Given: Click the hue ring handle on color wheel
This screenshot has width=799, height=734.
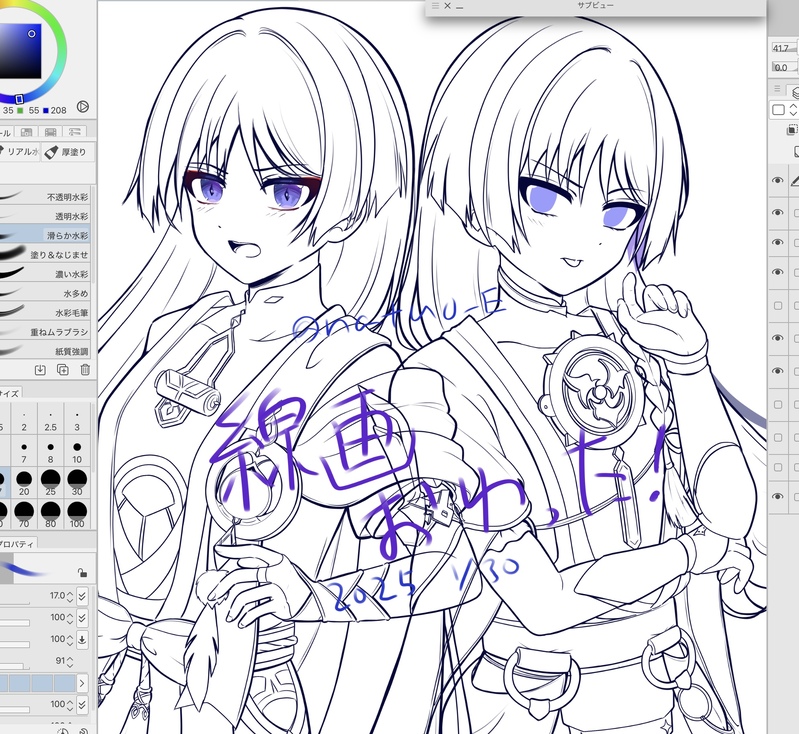Looking at the screenshot, I should click(18, 98).
